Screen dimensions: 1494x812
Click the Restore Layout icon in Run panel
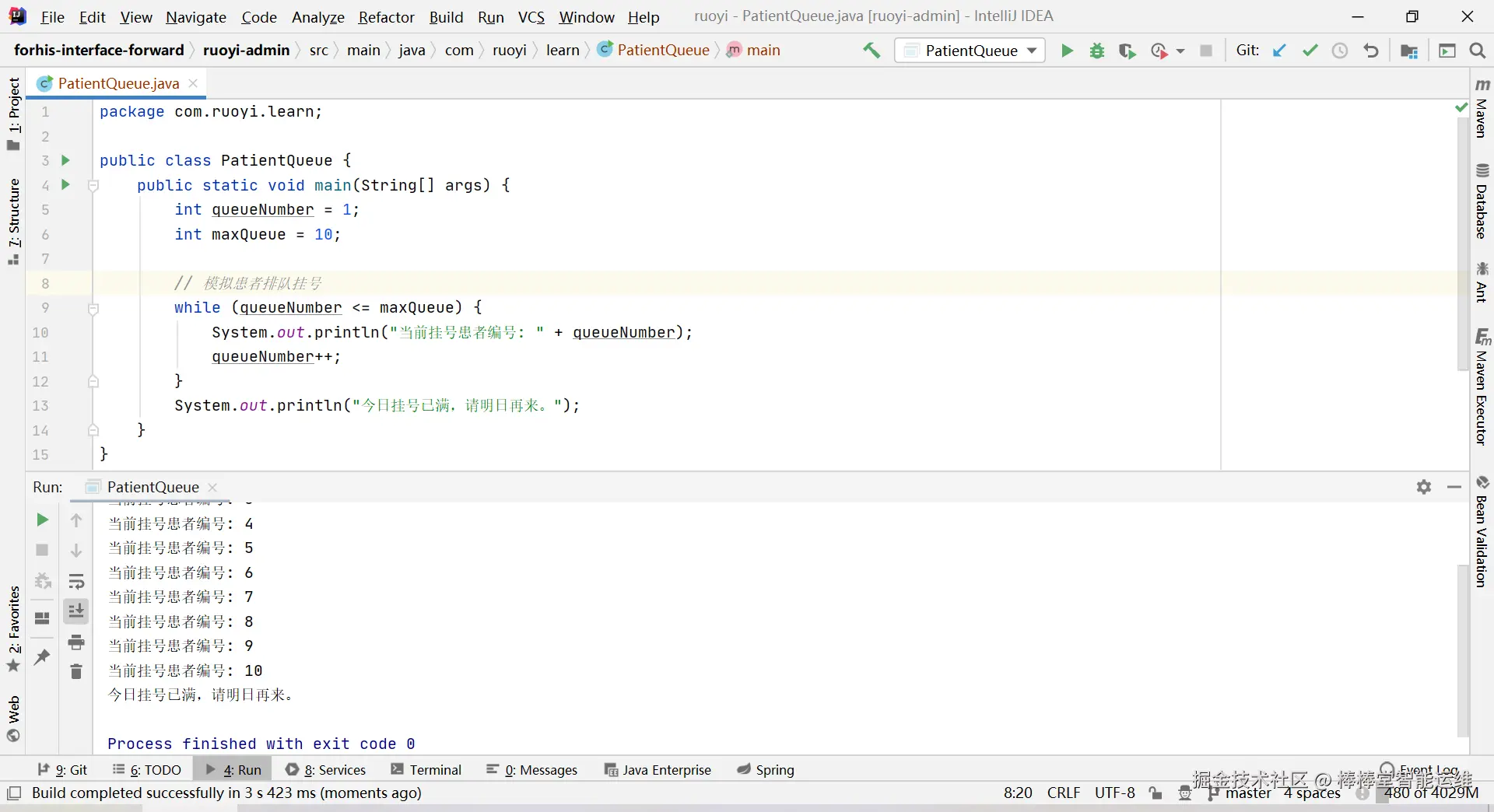click(42, 618)
